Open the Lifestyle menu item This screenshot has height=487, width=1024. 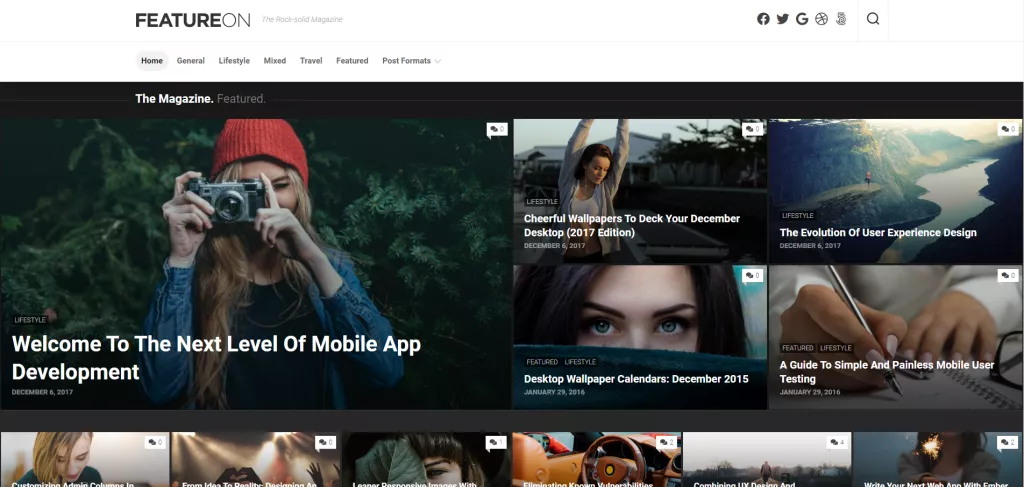click(234, 61)
